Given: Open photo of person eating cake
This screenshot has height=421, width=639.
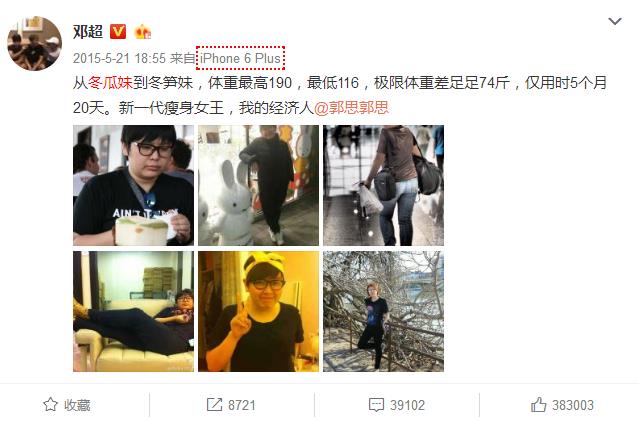Looking at the screenshot, I should 133,185.
